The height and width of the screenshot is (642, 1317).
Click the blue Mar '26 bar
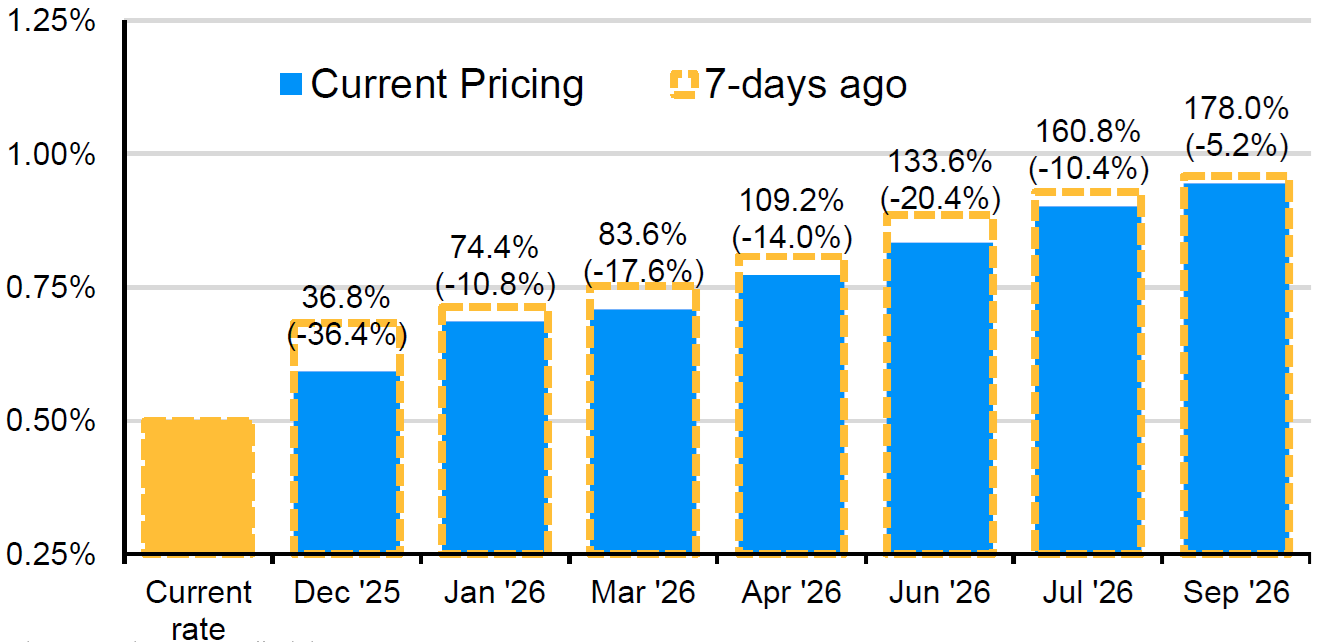pyautogui.click(x=642, y=431)
